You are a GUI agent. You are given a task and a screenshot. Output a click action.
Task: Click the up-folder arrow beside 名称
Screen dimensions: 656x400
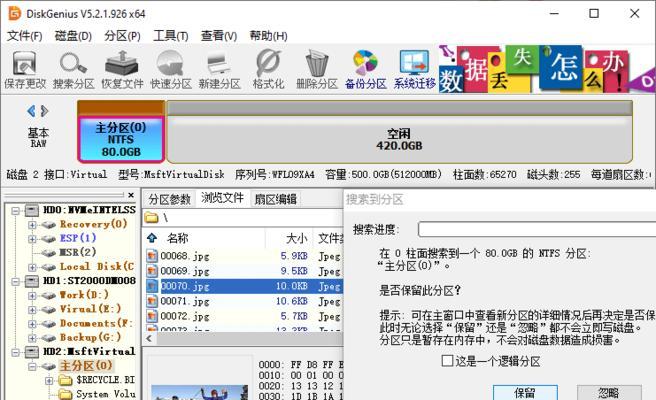[152, 238]
